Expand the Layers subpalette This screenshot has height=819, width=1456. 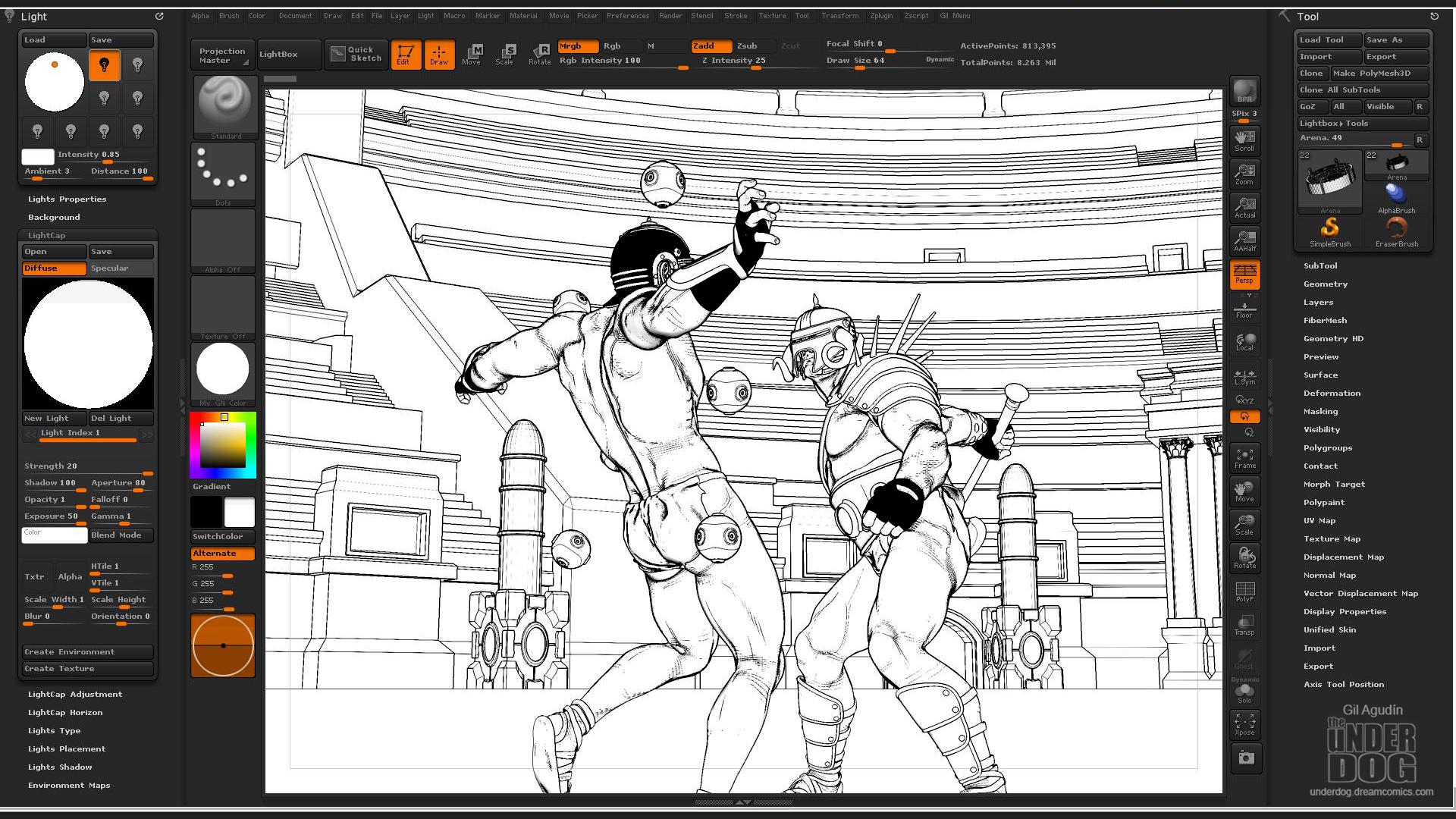[x=1318, y=303]
